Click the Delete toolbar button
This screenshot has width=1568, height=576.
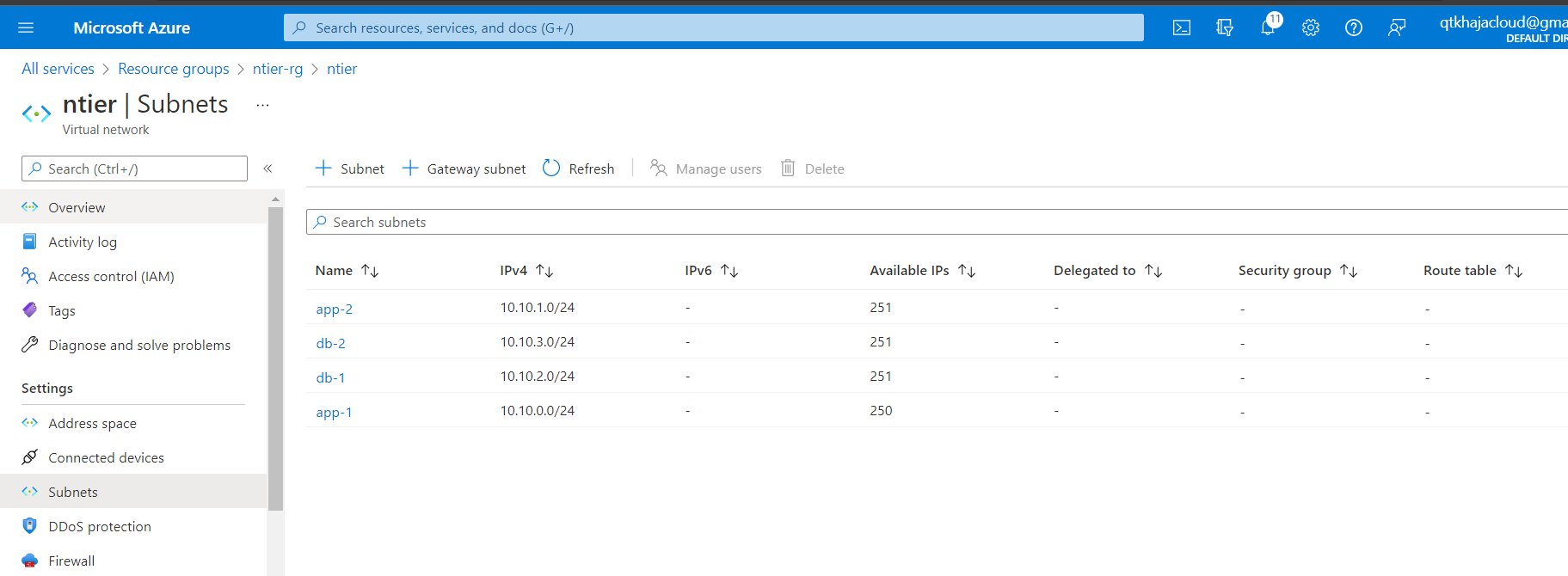[x=812, y=169]
